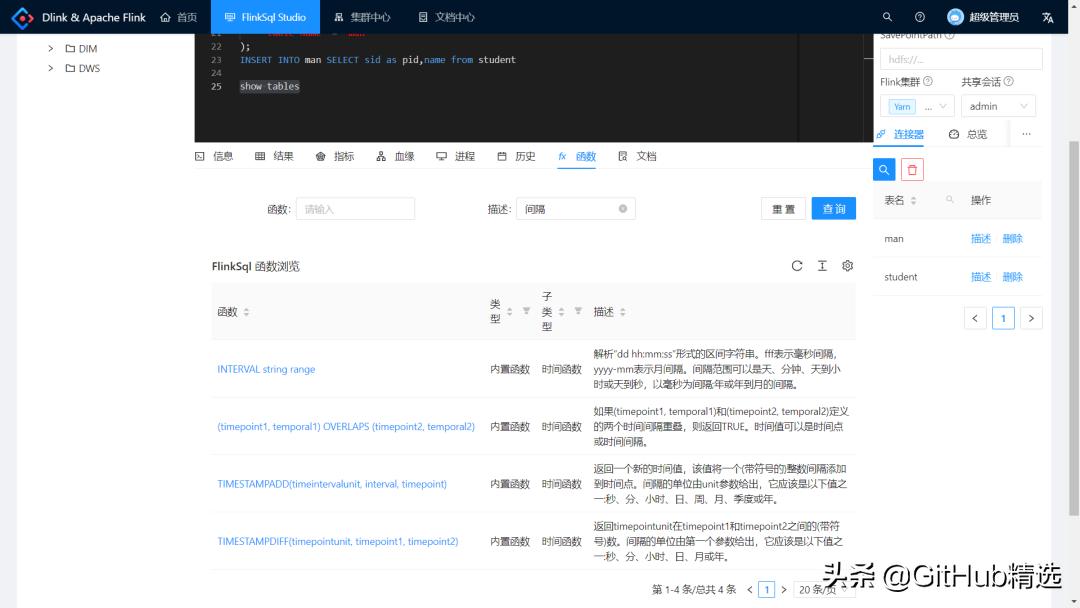Clear the 描述 search field with the x icon
Screen dimensions: 1080x608
click(x=623, y=209)
